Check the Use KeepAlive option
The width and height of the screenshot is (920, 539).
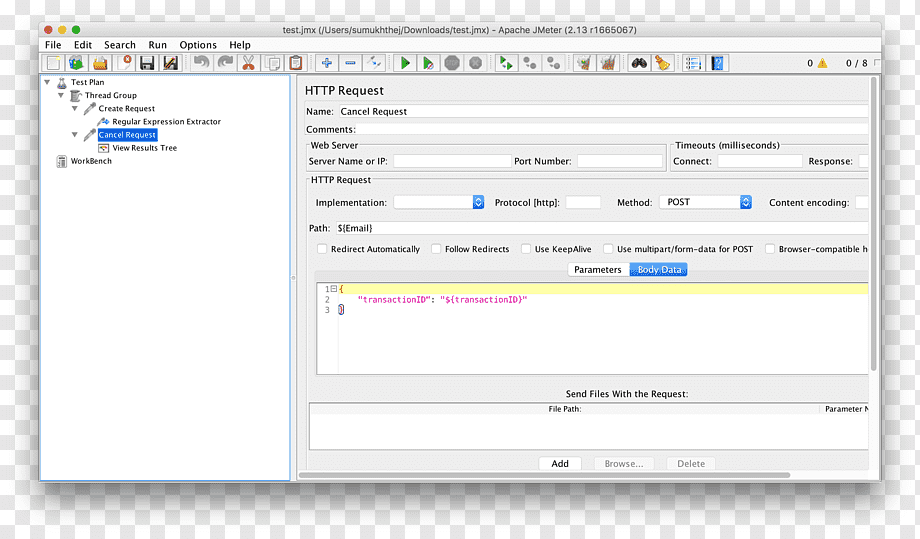526,249
